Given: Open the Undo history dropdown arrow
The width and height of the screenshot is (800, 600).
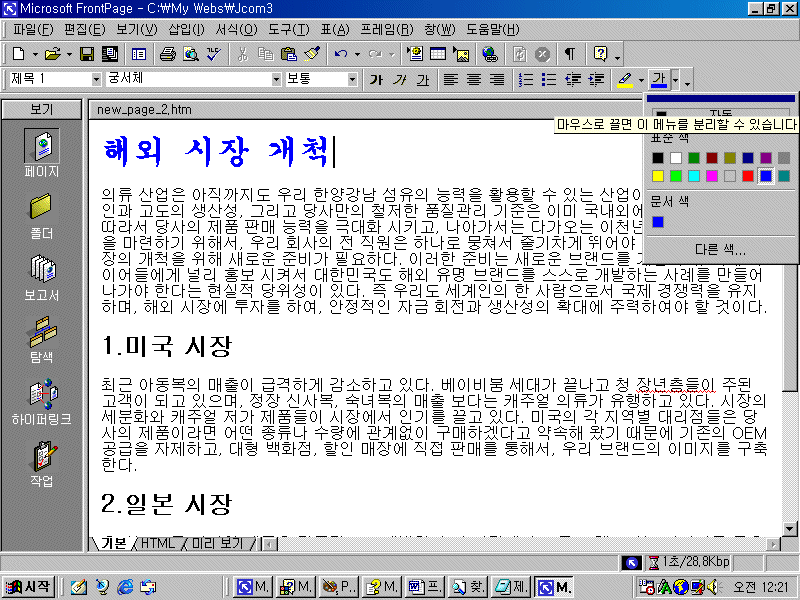Looking at the screenshot, I should pyautogui.click(x=357, y=54).
